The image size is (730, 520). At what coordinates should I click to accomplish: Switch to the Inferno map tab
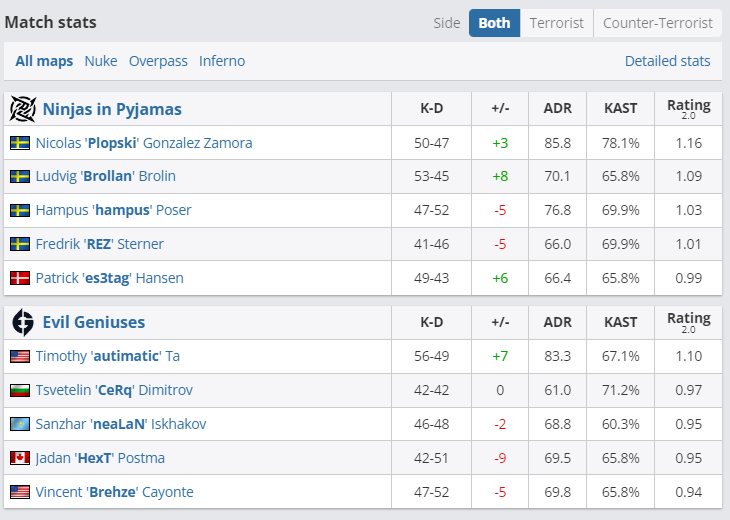[x=222, y=61]
